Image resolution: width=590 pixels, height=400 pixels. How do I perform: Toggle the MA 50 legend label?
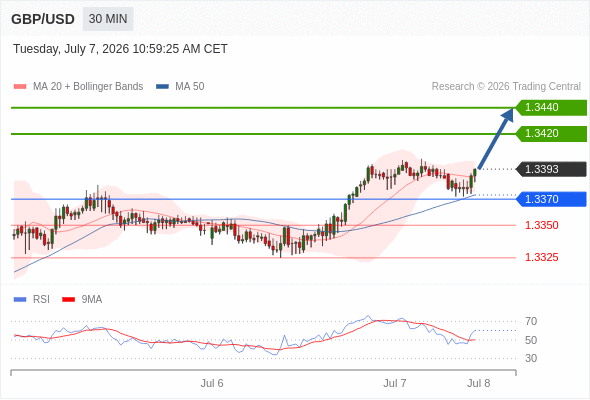coord(190,87)
